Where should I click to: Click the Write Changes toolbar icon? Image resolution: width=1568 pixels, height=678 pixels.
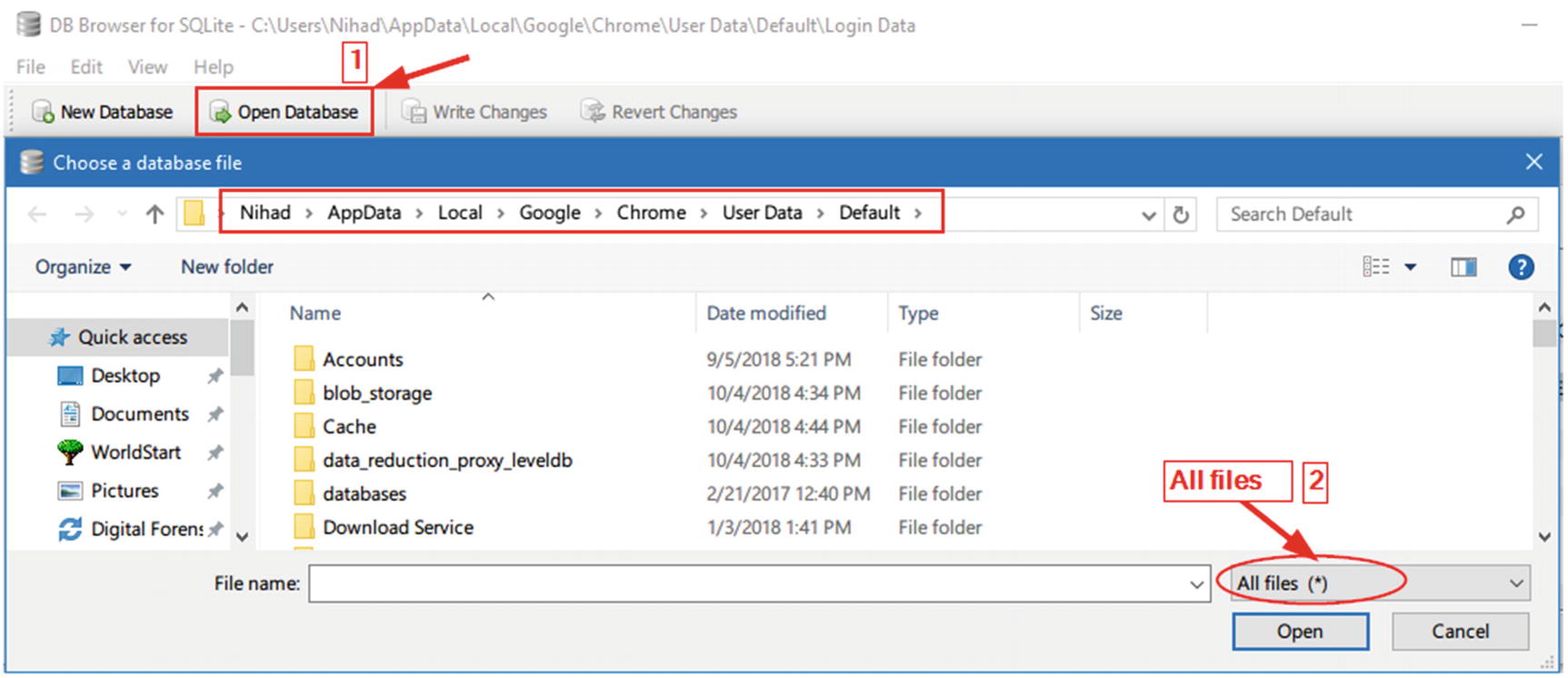(414, 112)
